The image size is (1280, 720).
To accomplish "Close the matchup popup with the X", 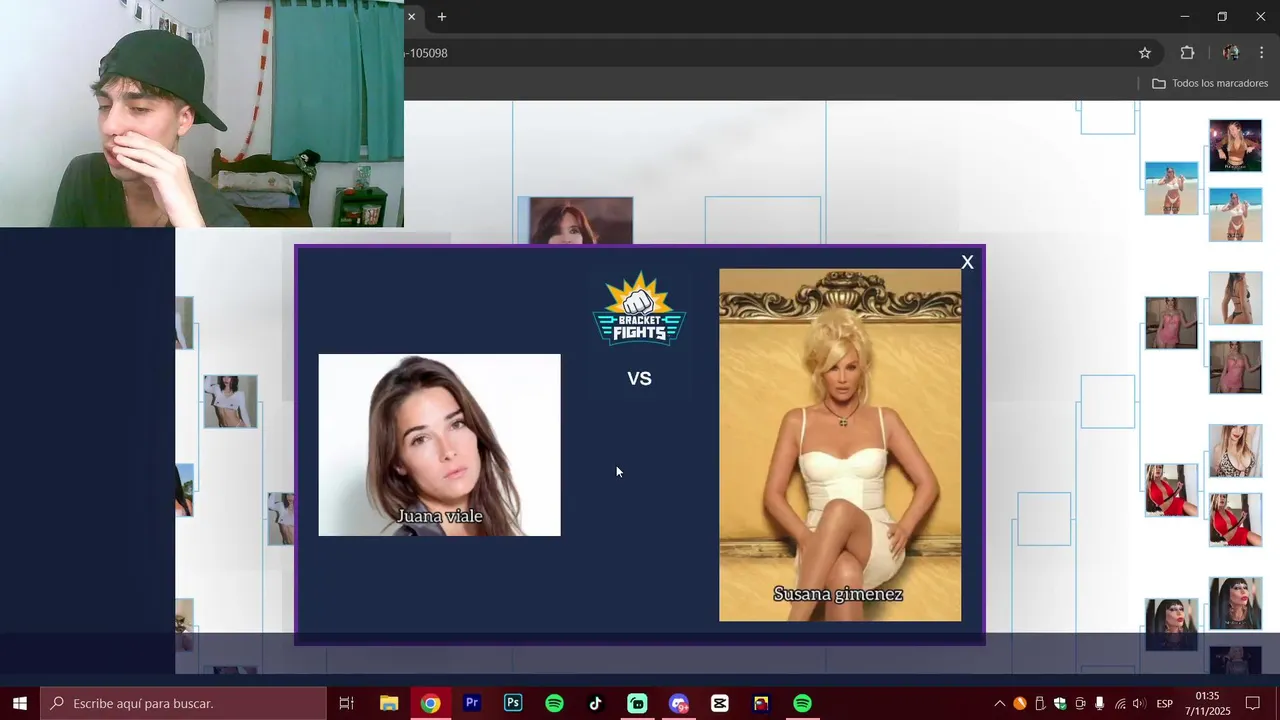I will [967, 262].
